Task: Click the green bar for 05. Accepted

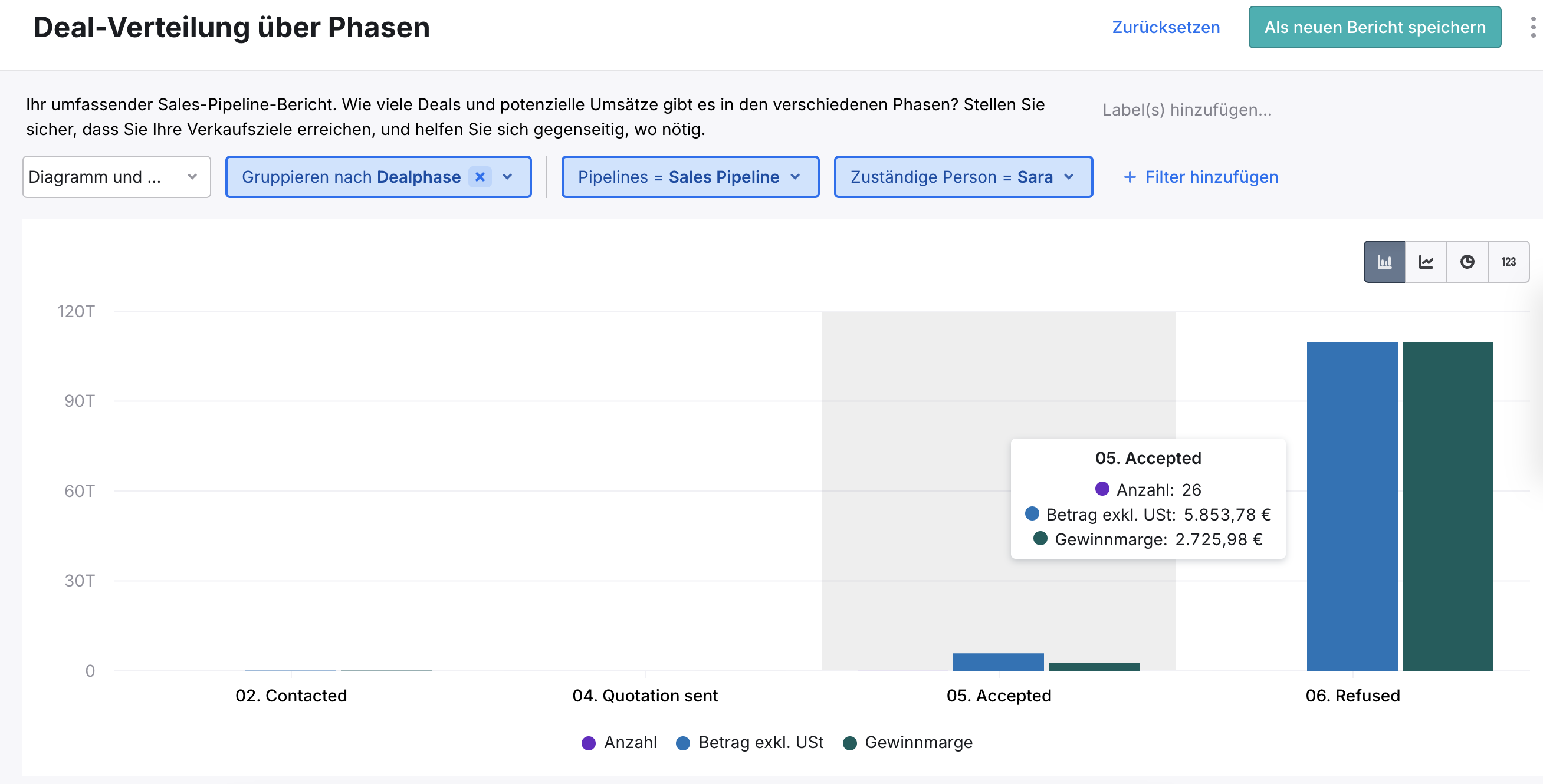Action: [x=1094, y=667]
